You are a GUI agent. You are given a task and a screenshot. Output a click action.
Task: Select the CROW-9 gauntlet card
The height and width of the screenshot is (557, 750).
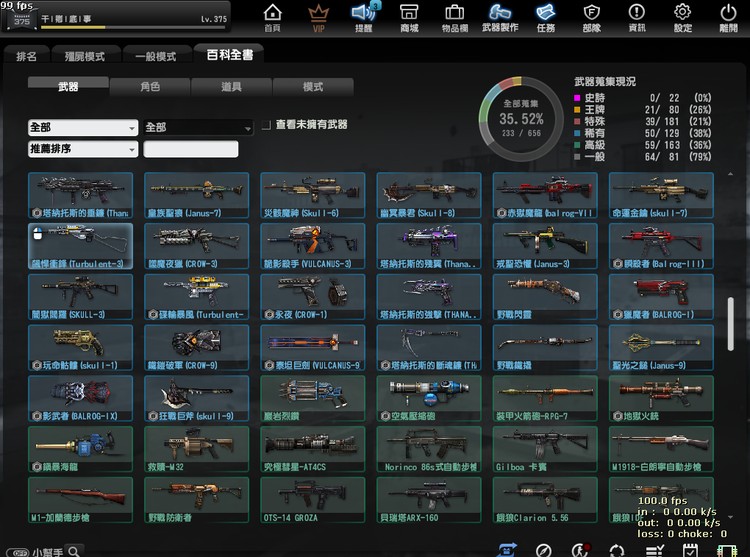point(197,348)
